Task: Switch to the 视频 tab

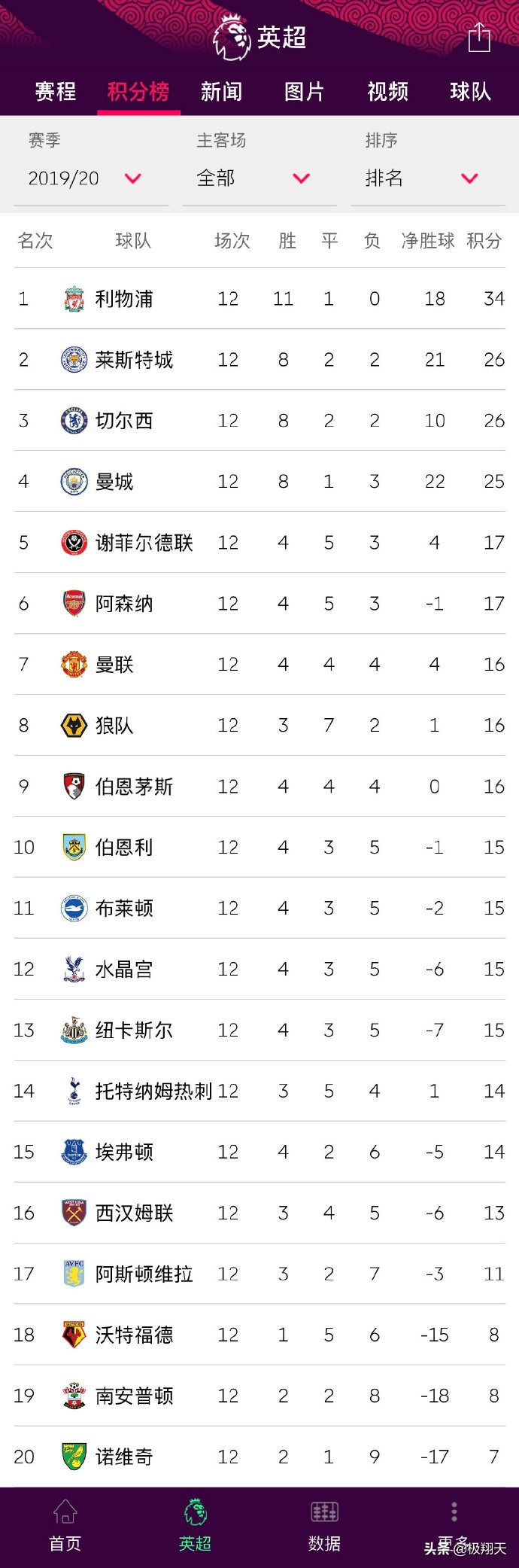Action: 386,92
